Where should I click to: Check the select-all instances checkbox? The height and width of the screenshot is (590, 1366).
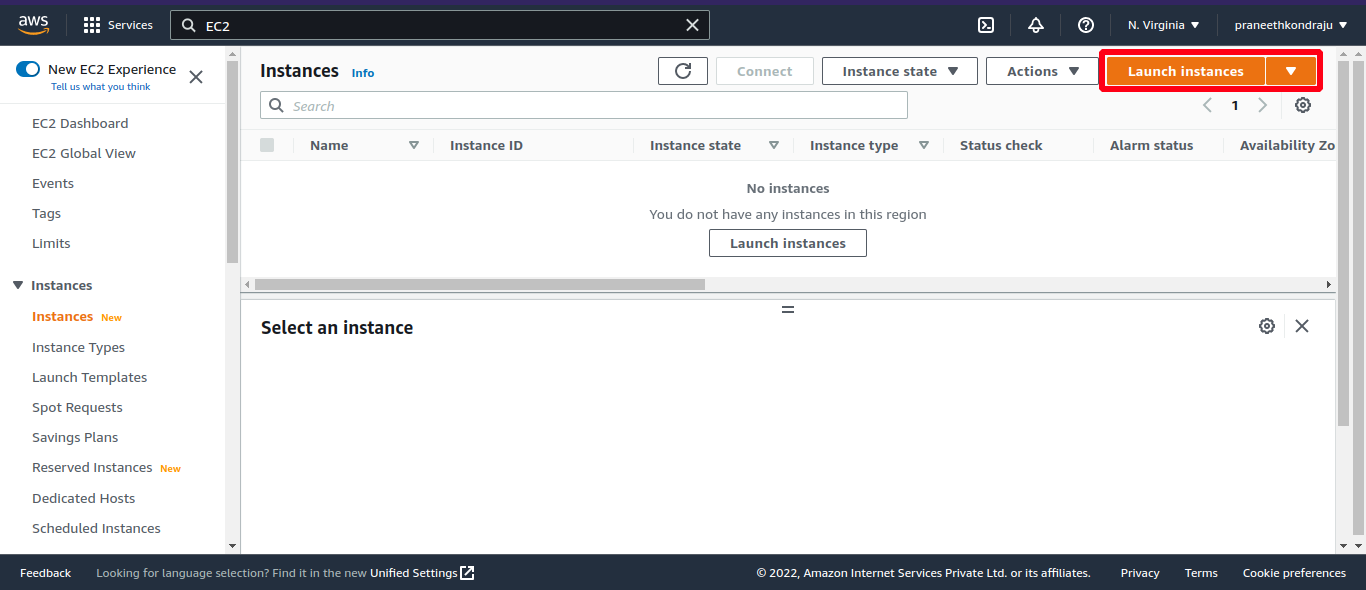(x=267, y=145)
